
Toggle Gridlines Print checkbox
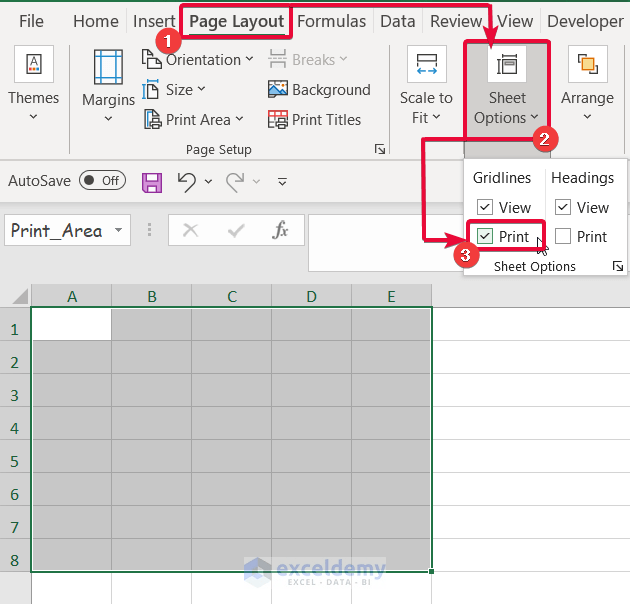pos(485,236)
